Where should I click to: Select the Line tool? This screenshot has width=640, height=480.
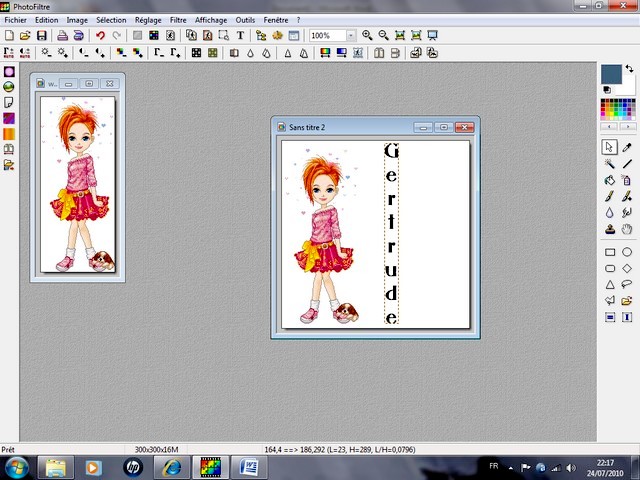pos(627,164)
